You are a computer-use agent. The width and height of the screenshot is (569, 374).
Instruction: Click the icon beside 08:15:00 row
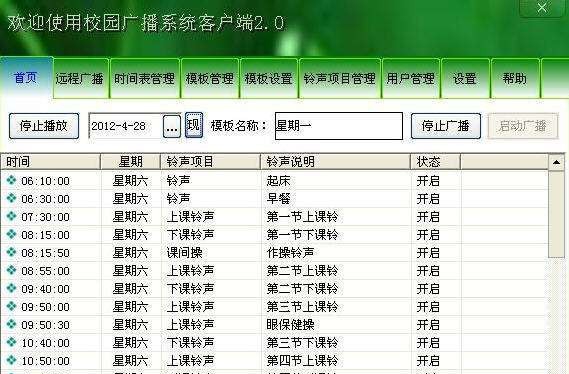(12, 234)
